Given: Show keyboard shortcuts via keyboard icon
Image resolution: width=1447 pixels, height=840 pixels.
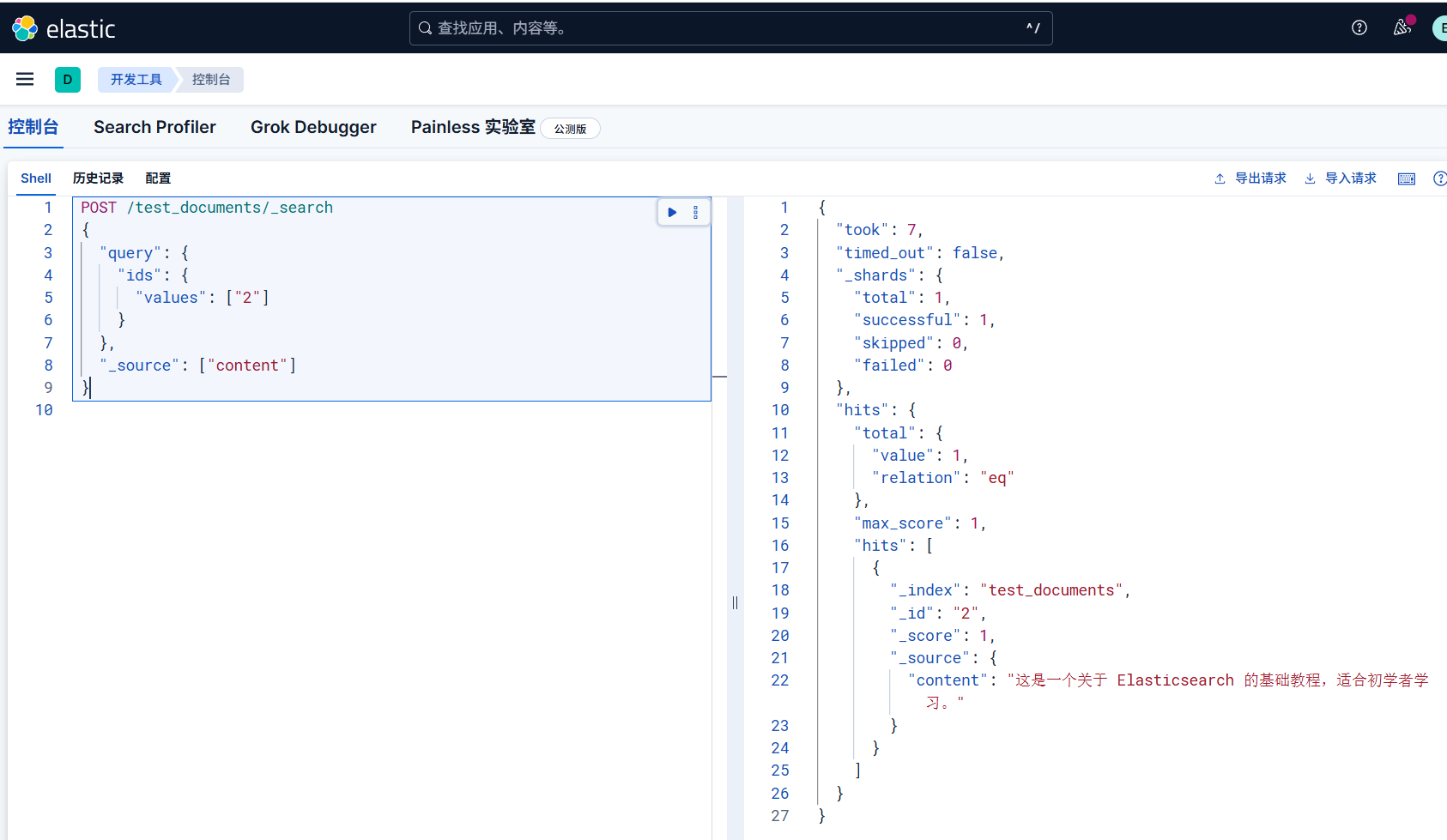Looking at the screenshot, I should point(1406,178).
